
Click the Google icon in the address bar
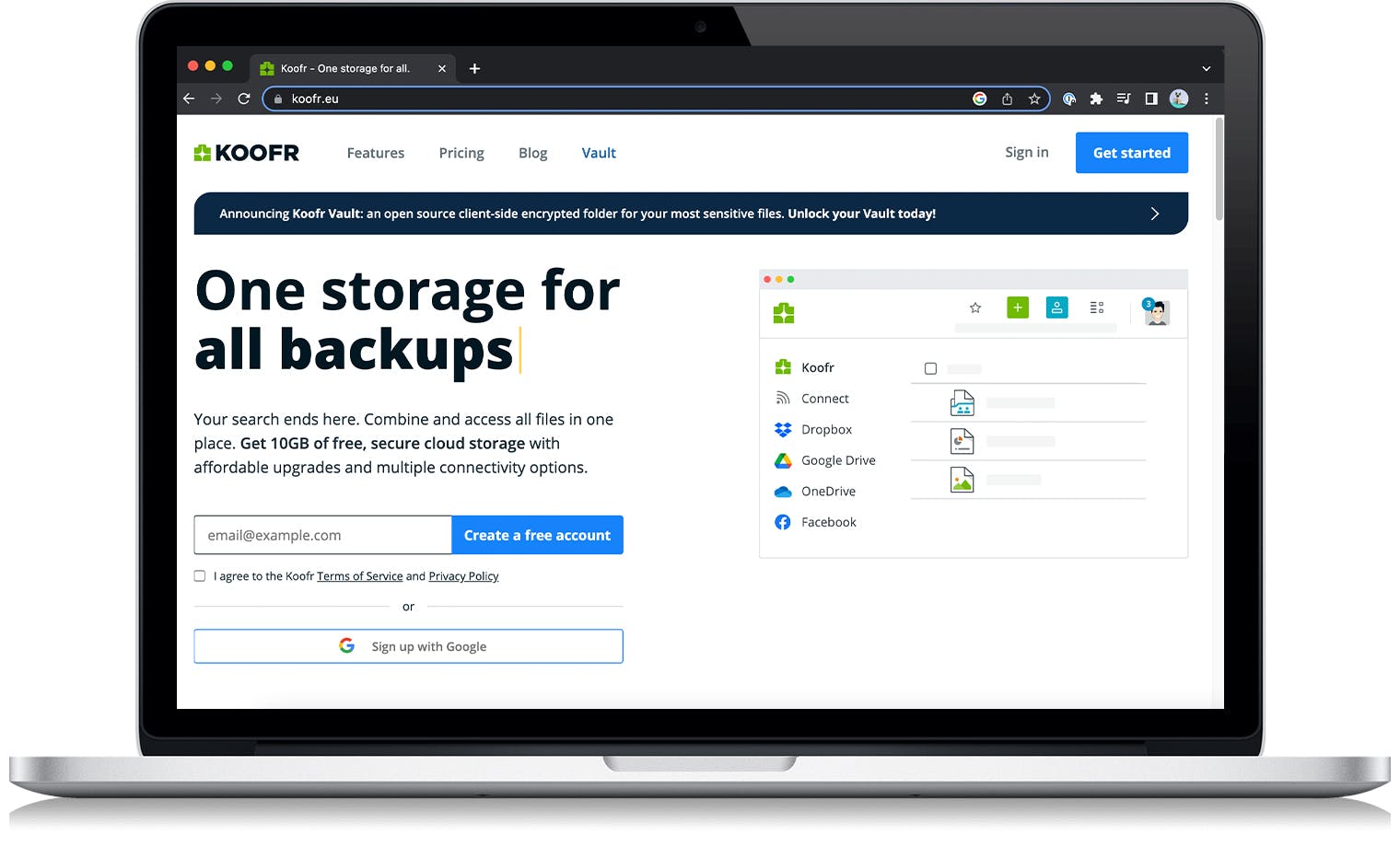click(x=979, y=99)
